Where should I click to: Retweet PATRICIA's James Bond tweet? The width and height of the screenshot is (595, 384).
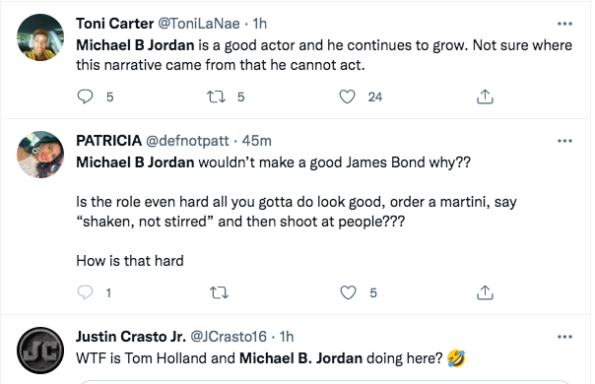click(x=219, y=293)
